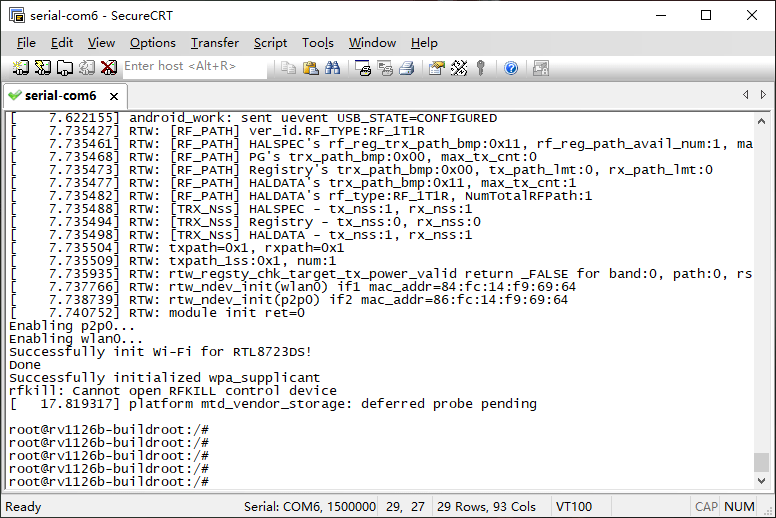Click the SecureCRT app icon in title bar

coord(17,15)
